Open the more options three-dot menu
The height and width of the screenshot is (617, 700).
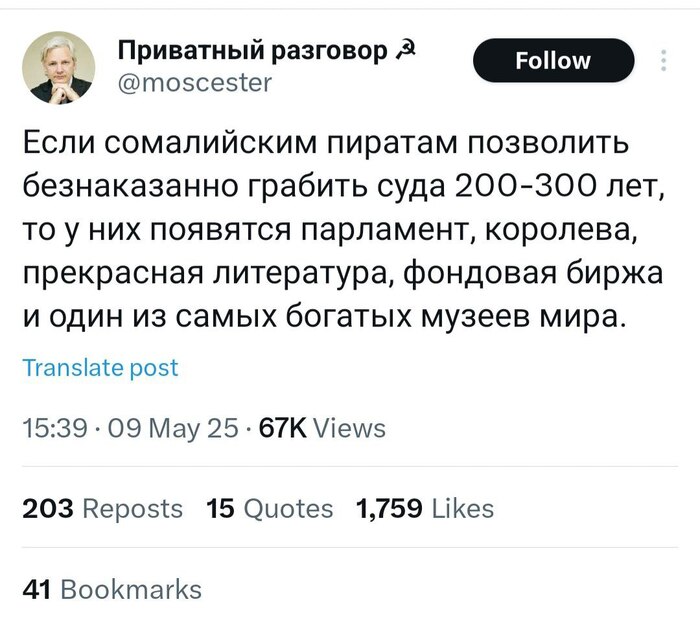[x=664, y=61]
